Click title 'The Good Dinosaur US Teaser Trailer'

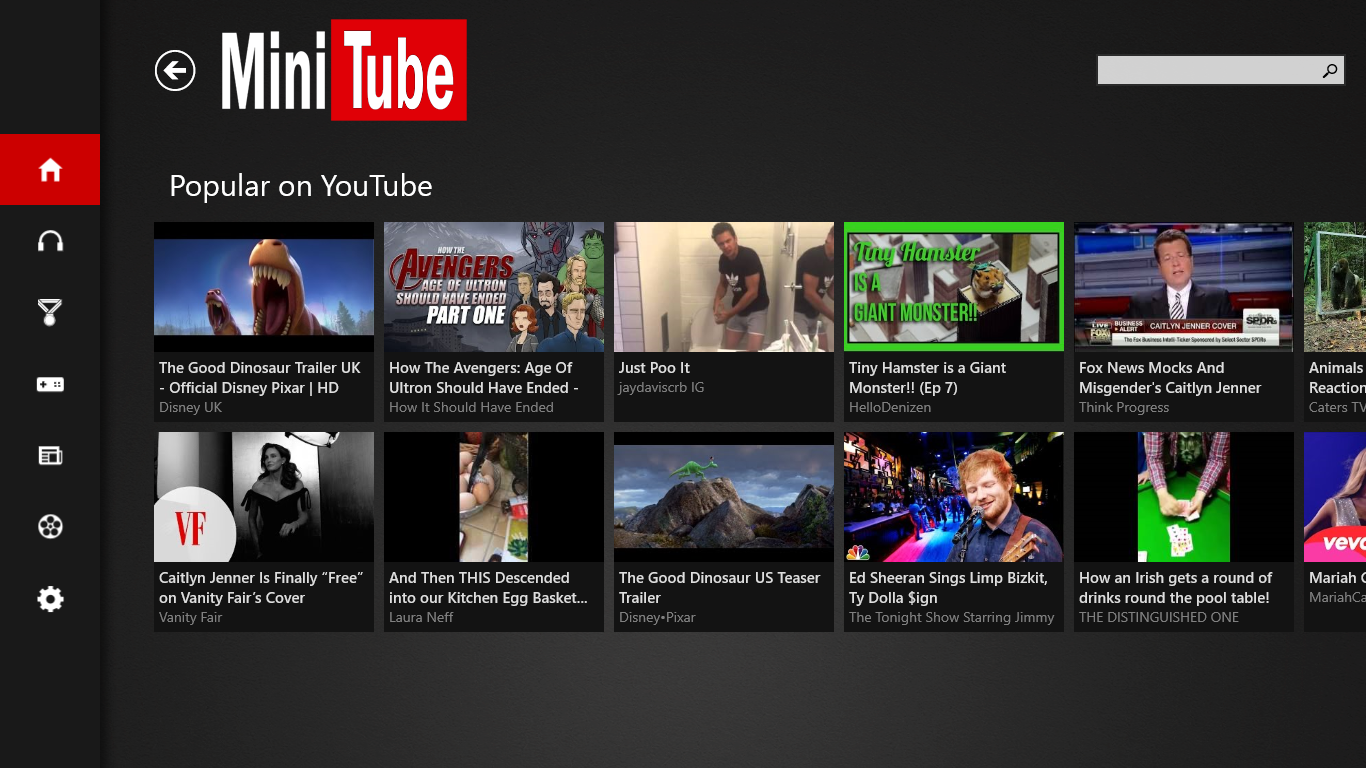pyautogui.click(x=719, y=588)
